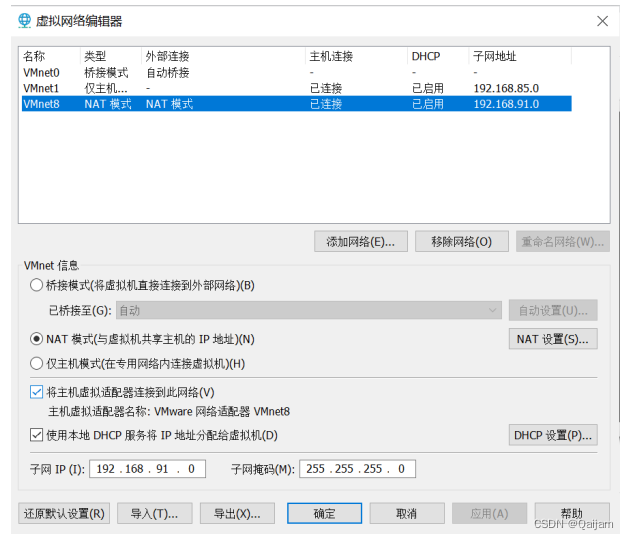Click 已连接 cell in VMnet8 row

326,104
